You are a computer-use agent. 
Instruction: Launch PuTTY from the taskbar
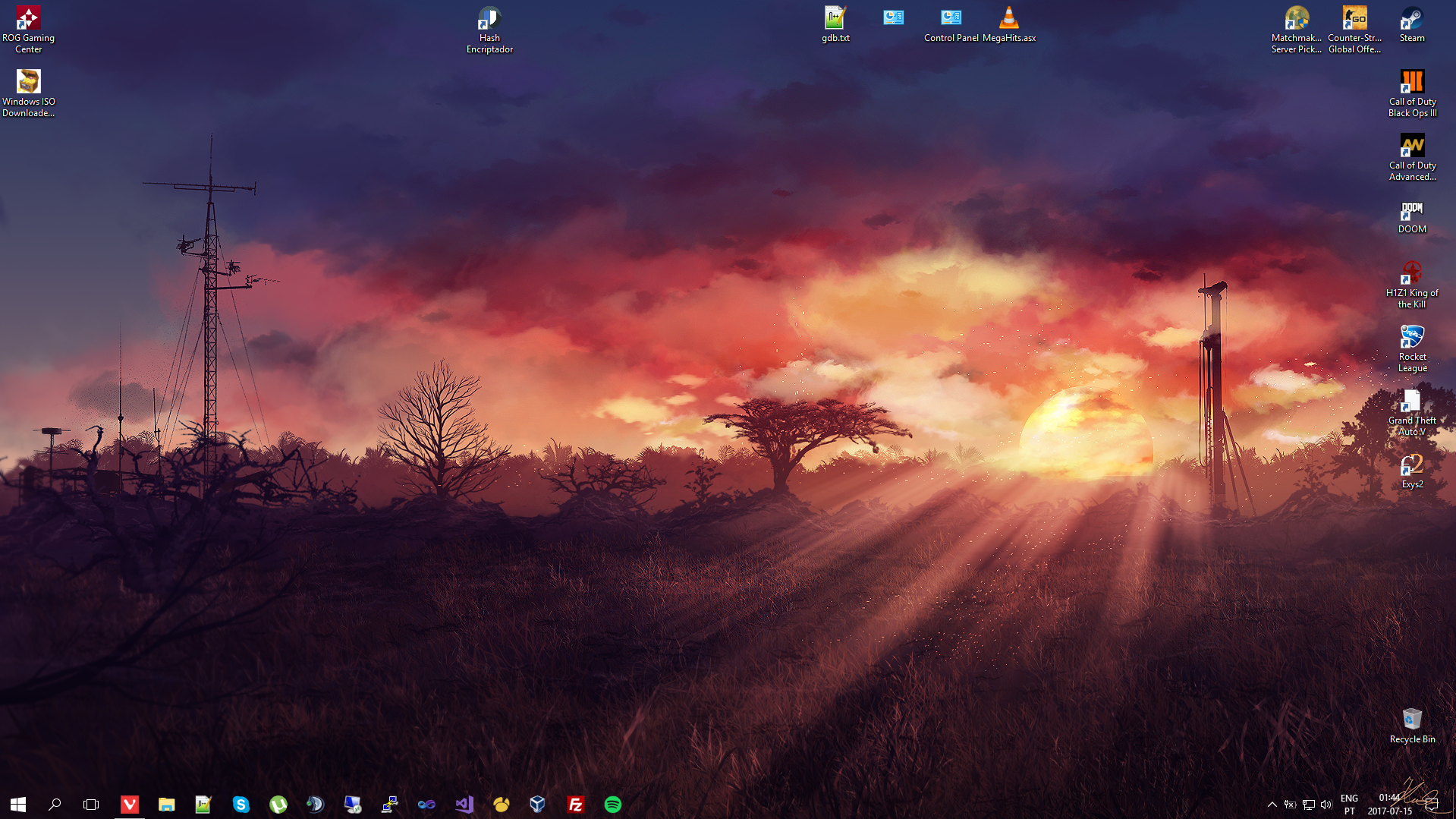pos(389,804)
